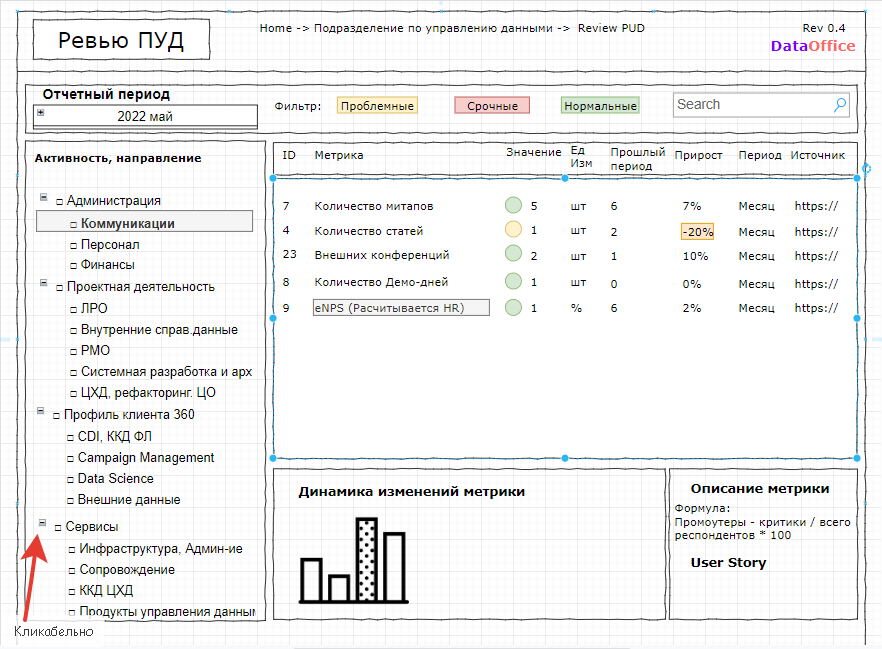Screen dimensions: 882x649
Task: Collapse the Администрация tree group
Action: (x=43, y=197)
